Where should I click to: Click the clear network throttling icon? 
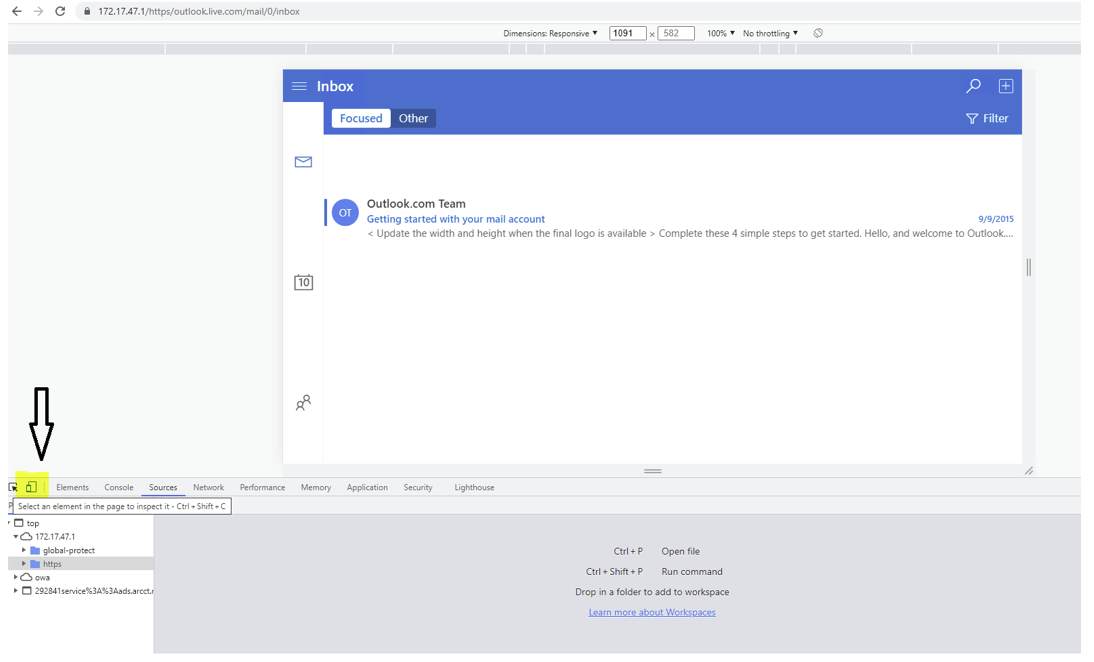pos(817,33)
